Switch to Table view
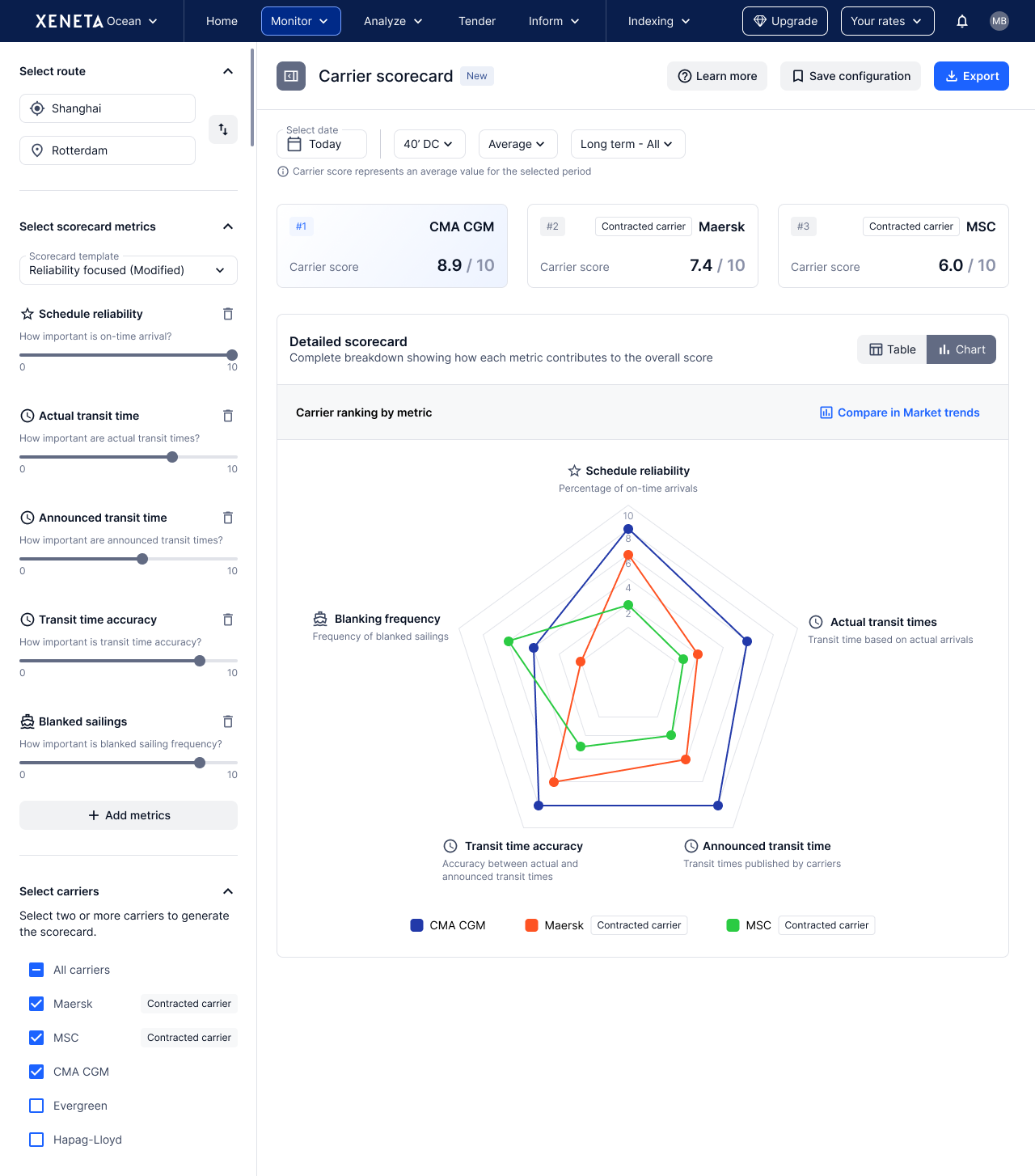The height and width of the screenshot is (1176, 1035). (x=892, y=349)
